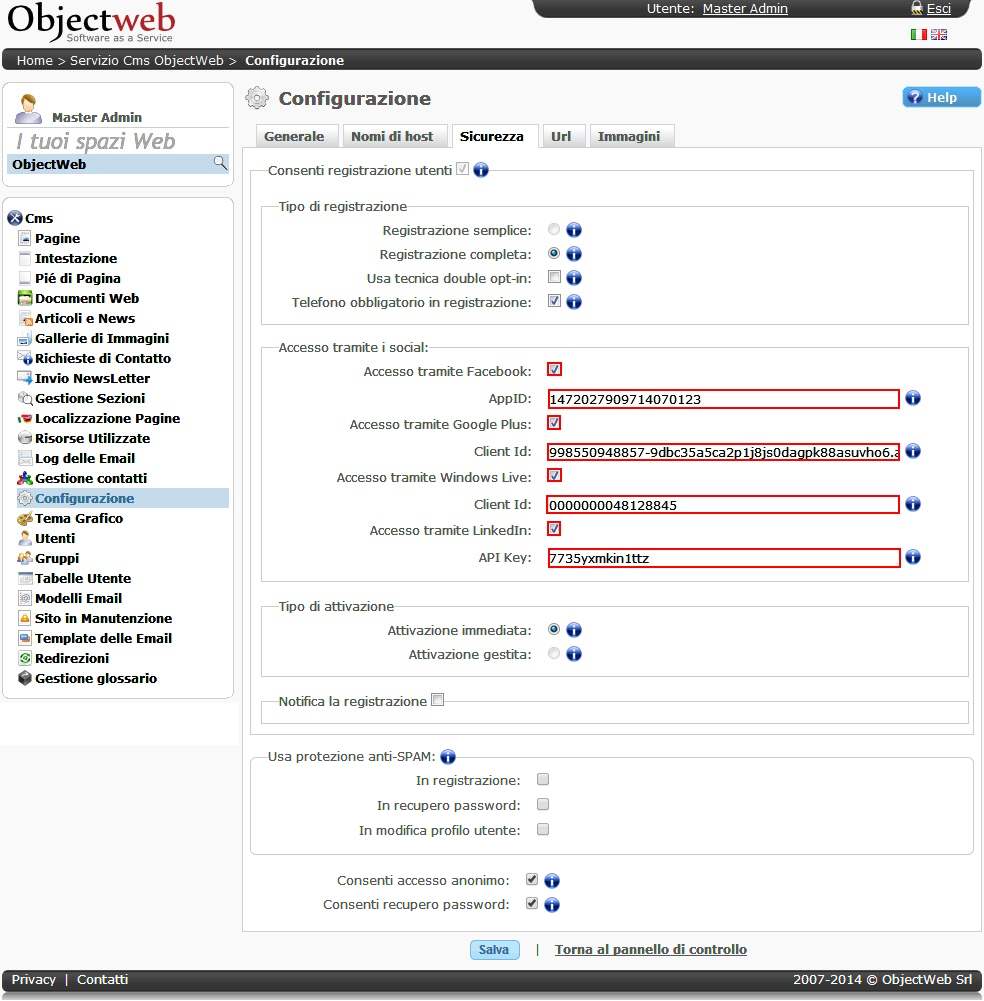Open the Immagini tab
This screenshot has height=1001, width=984.
point(629,136)
